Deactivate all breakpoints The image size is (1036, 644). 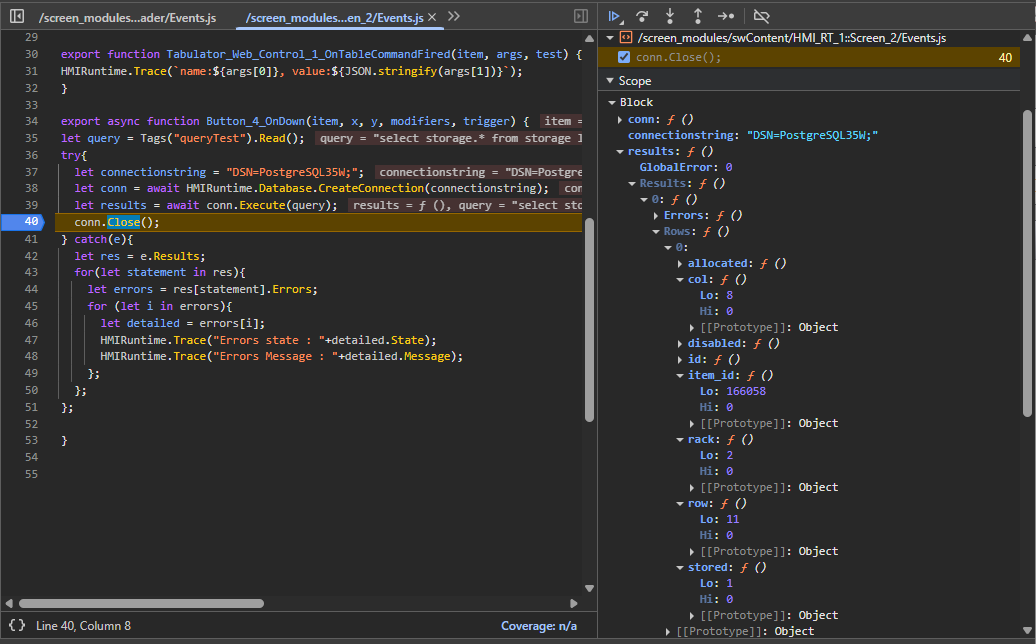coord(761,16)
